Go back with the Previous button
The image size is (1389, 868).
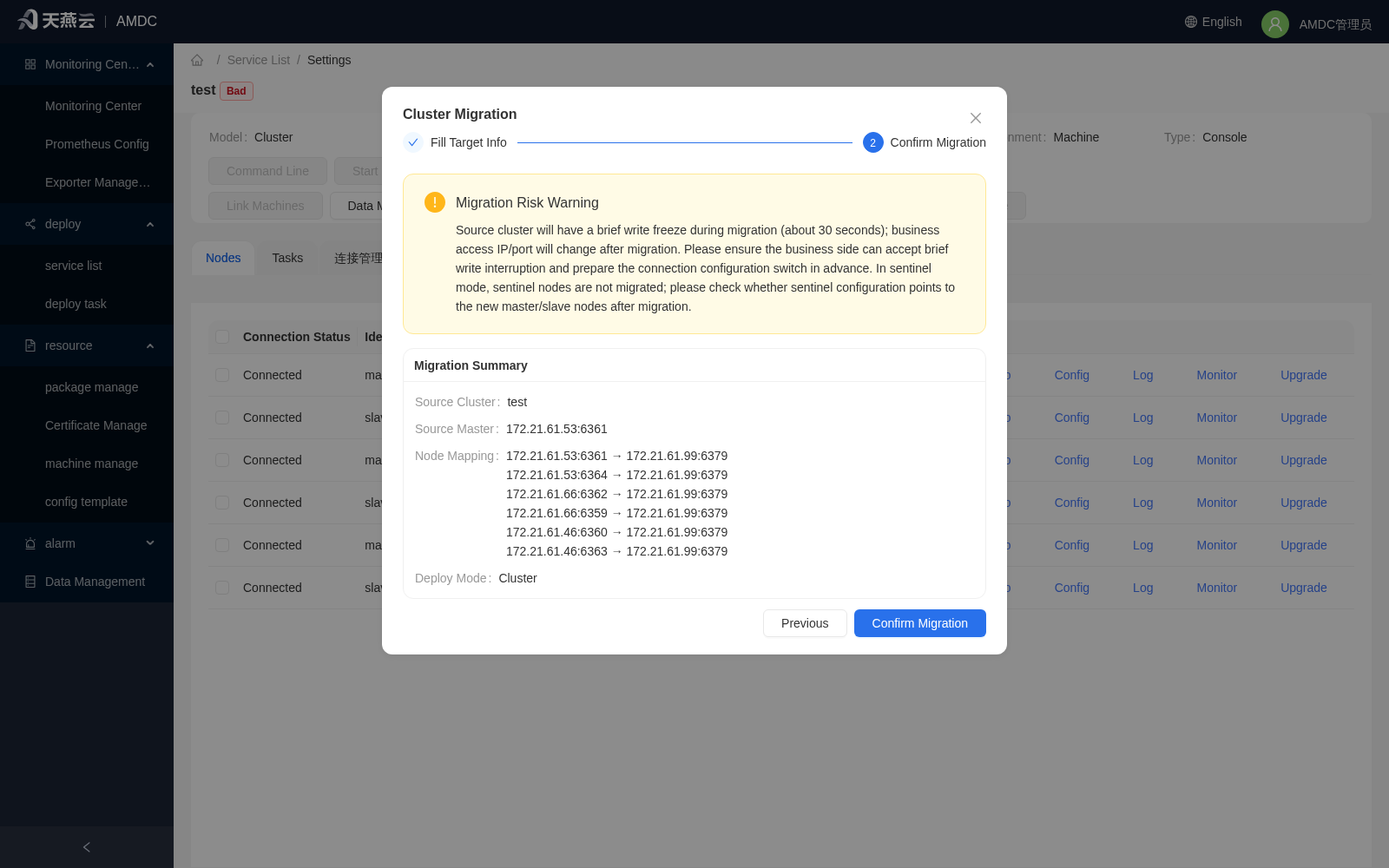point(805,623)
